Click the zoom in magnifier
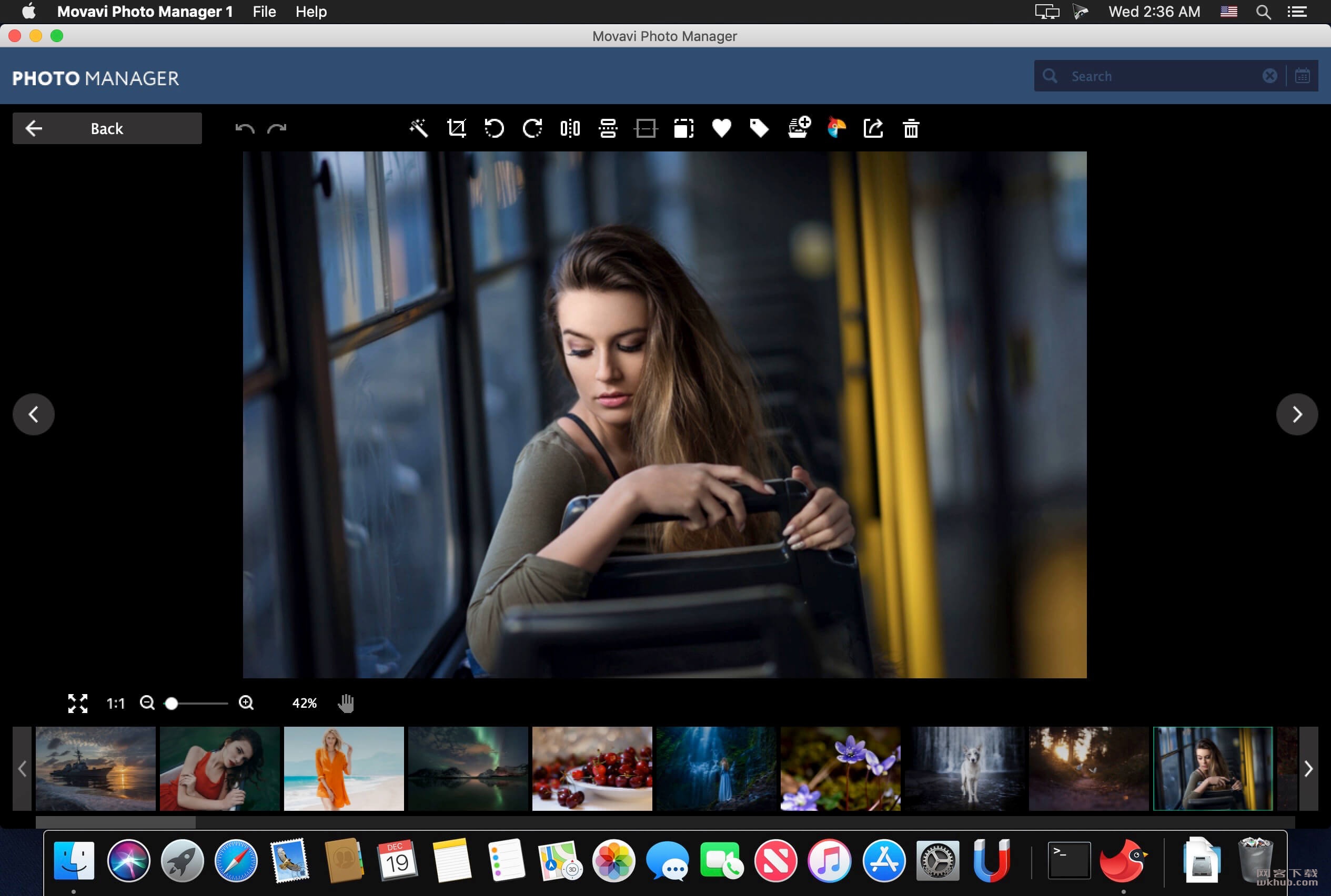 [x=246, y=703]
